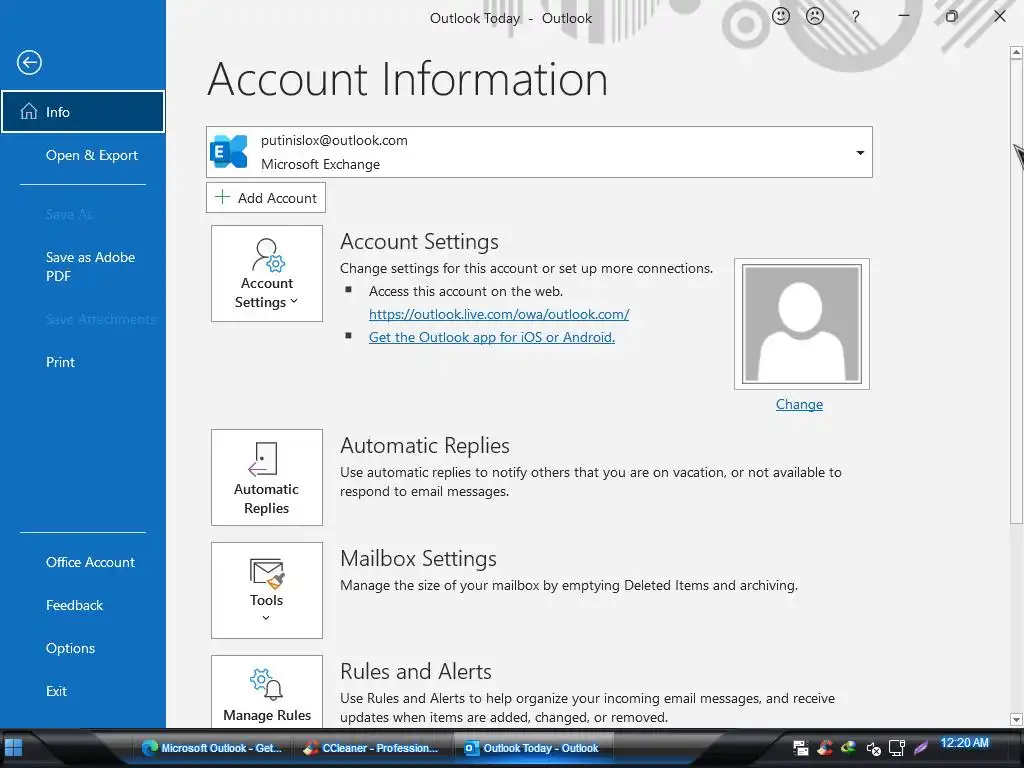Switch to CCleaner - Professional taskbar window
1024x768 pixels.
(x=372, y=748)
